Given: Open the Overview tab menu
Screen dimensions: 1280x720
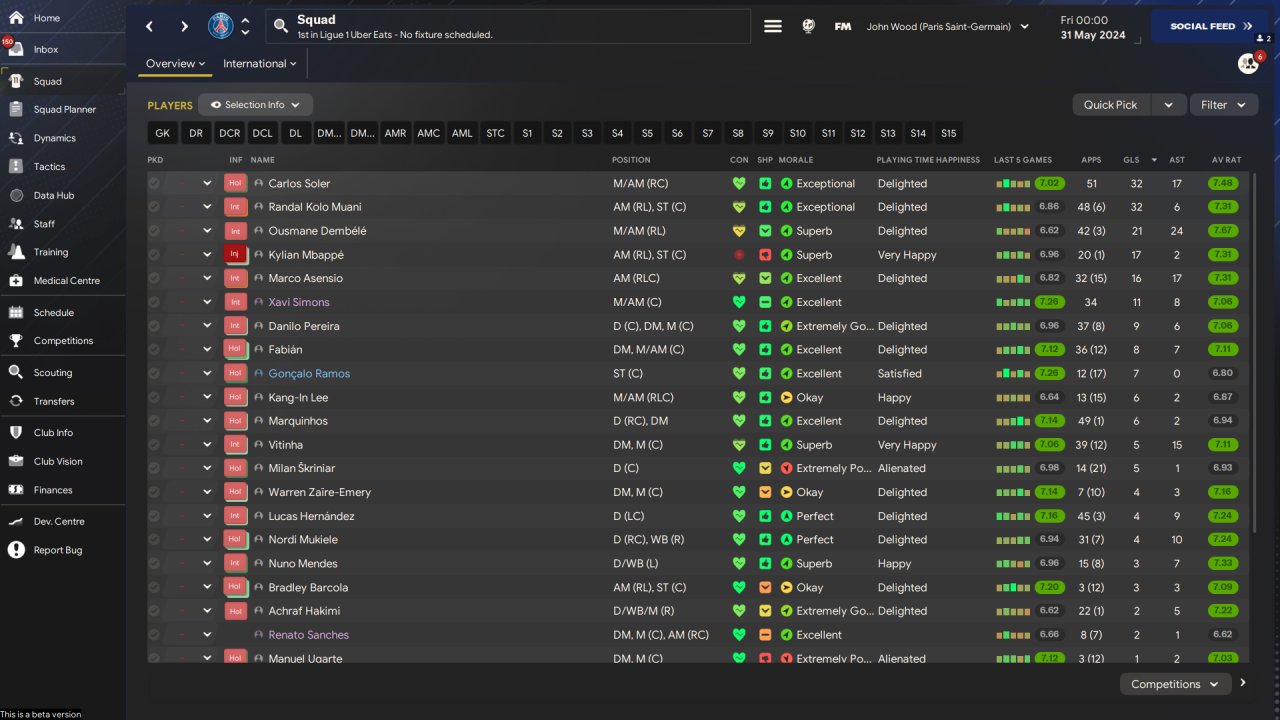Looking at the screenshot, I should [175, 64].
